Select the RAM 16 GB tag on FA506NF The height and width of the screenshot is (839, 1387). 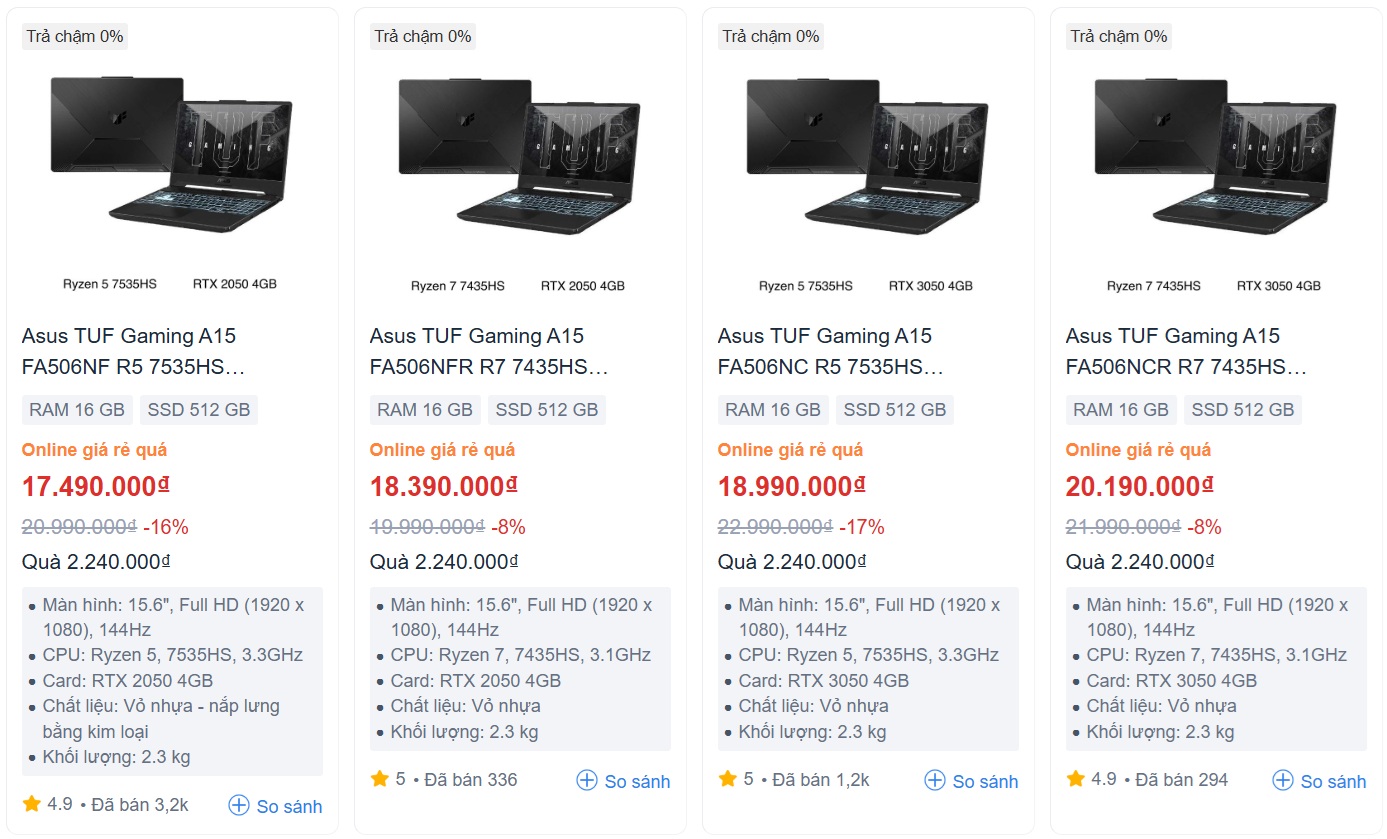tap(77, 409)
